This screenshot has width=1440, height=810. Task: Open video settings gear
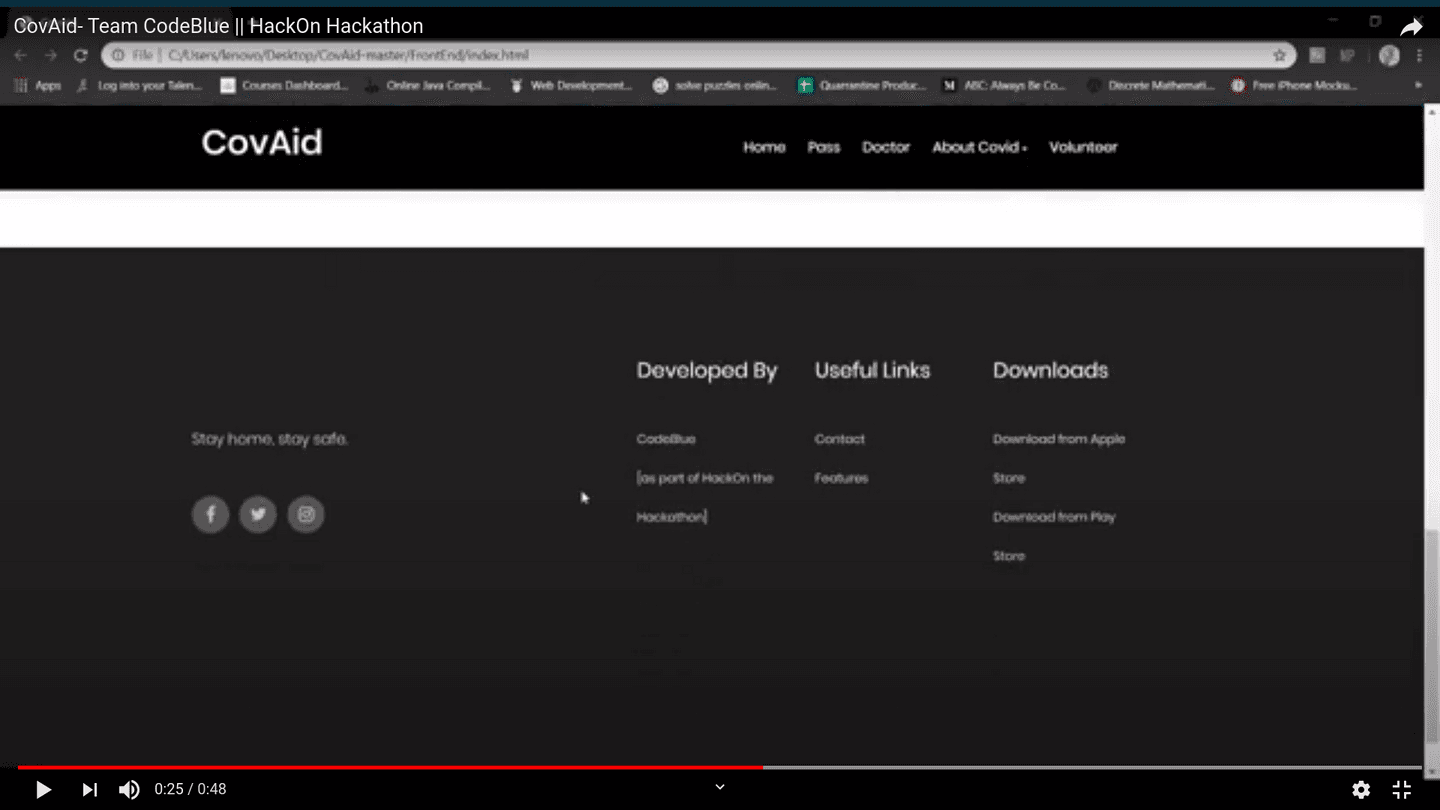pos(1361,790)
